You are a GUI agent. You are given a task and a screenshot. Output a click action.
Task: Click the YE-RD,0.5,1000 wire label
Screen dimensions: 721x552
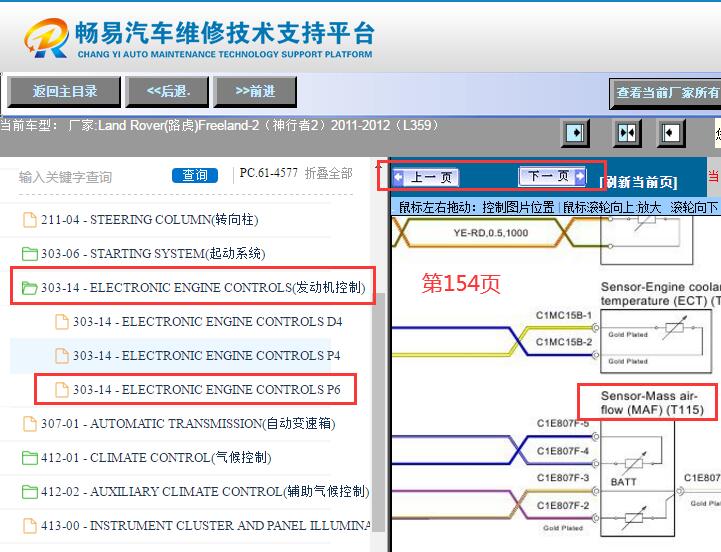[x=491, y=233]
